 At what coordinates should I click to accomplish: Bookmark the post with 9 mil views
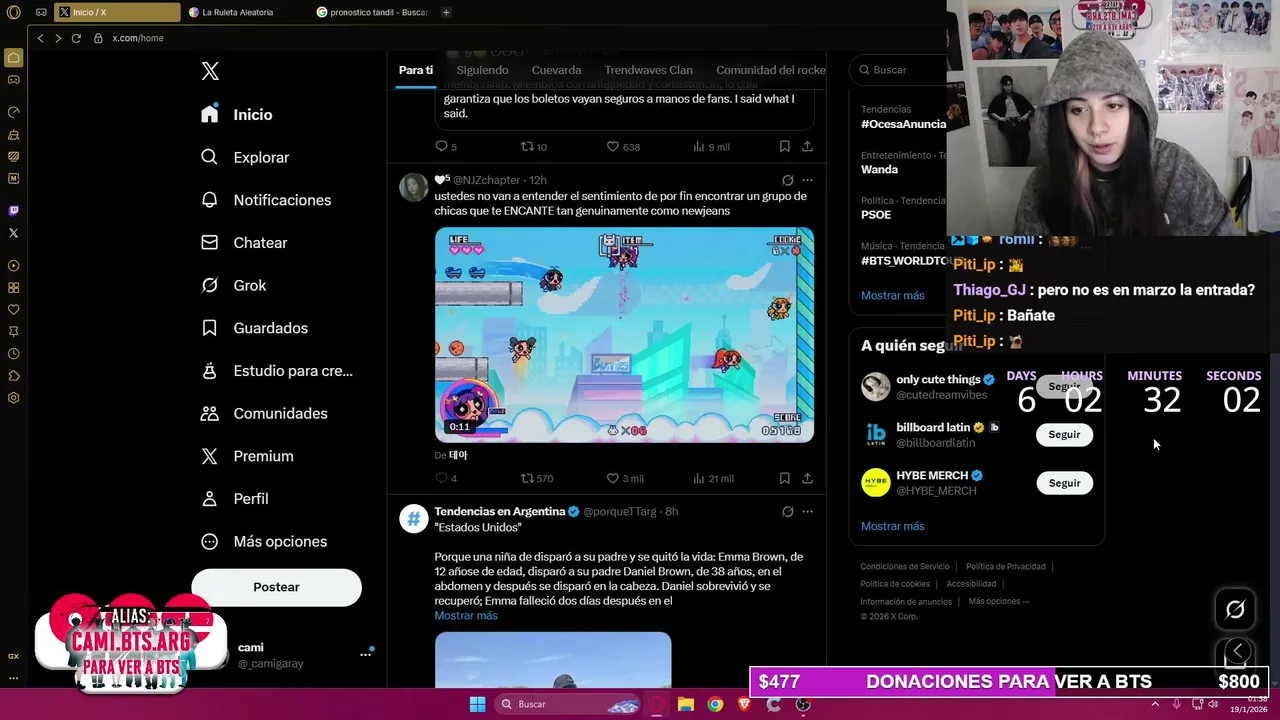tap(785, 146)
